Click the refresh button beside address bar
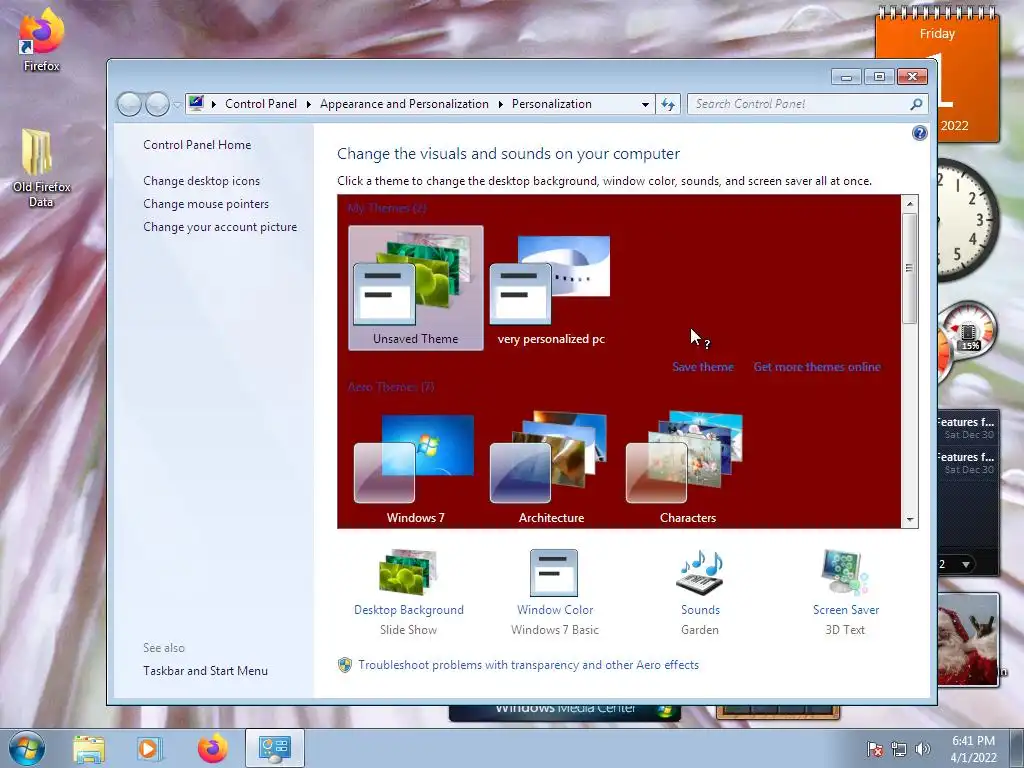This screenshot has height=768, width=1024. [x=667, y=104]
